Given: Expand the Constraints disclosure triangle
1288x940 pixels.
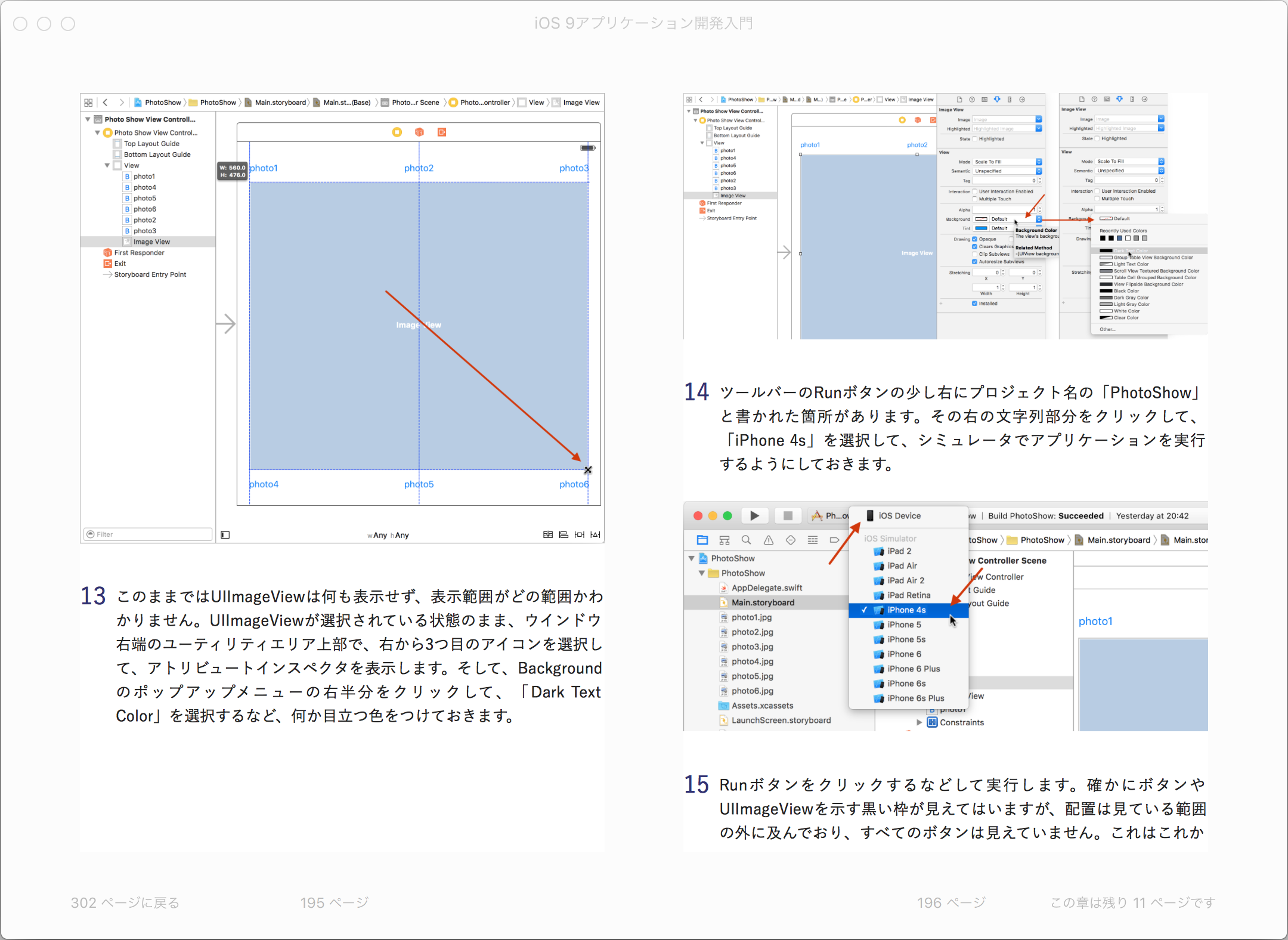Looking at the screenshot, I should tap(919, 722).
